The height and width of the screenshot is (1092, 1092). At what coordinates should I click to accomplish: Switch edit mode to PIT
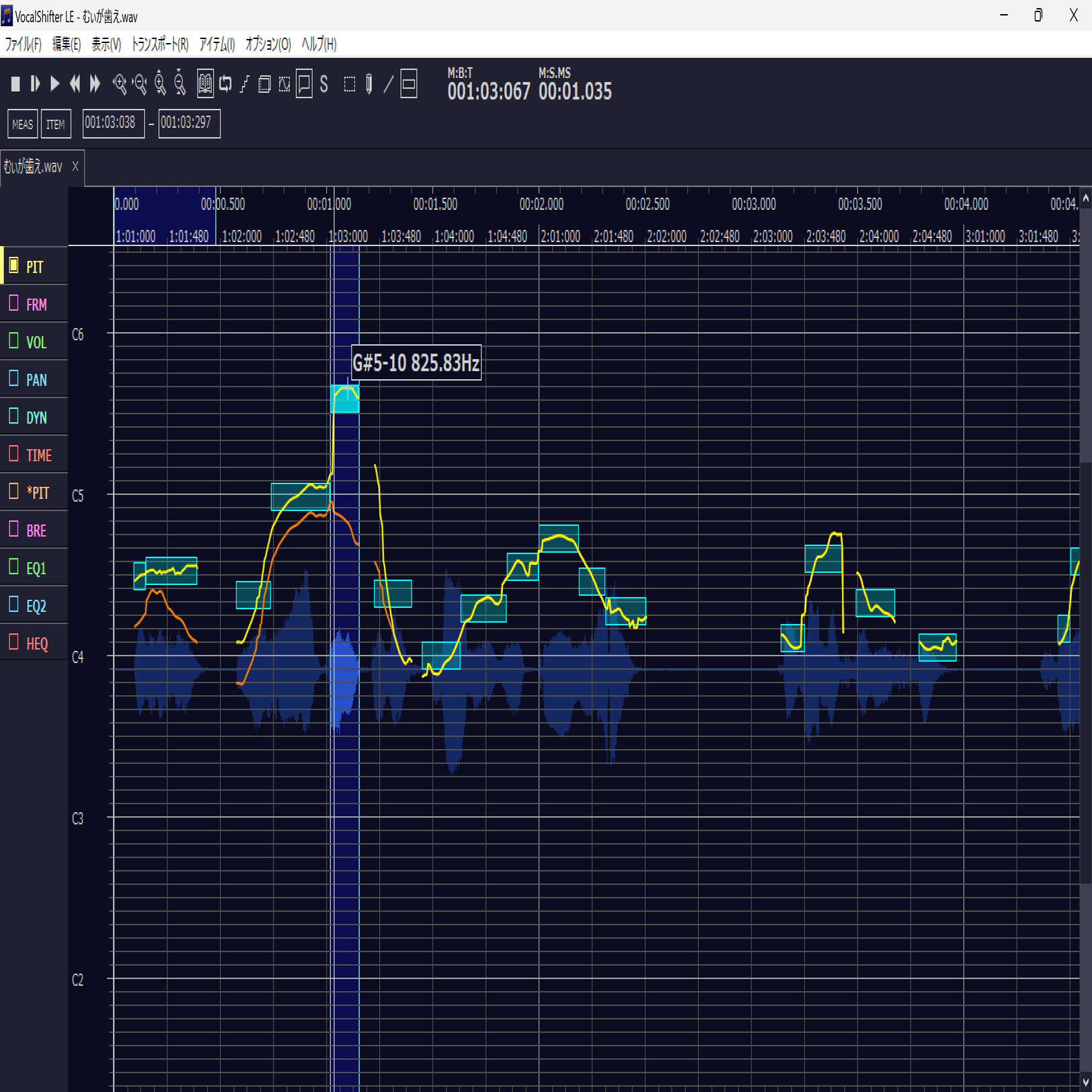(x=34, y=266)
